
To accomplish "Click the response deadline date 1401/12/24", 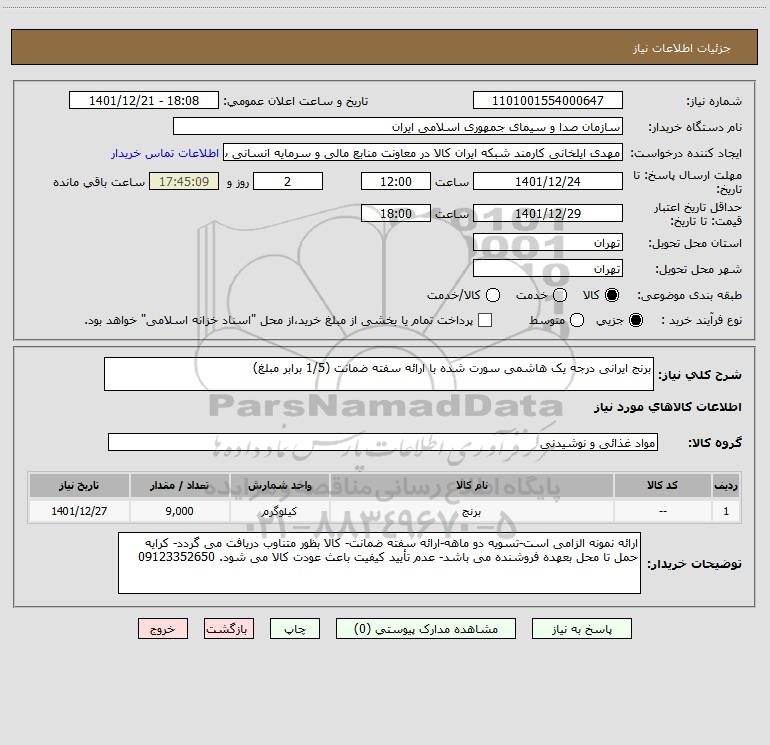I will click(548, 181).
